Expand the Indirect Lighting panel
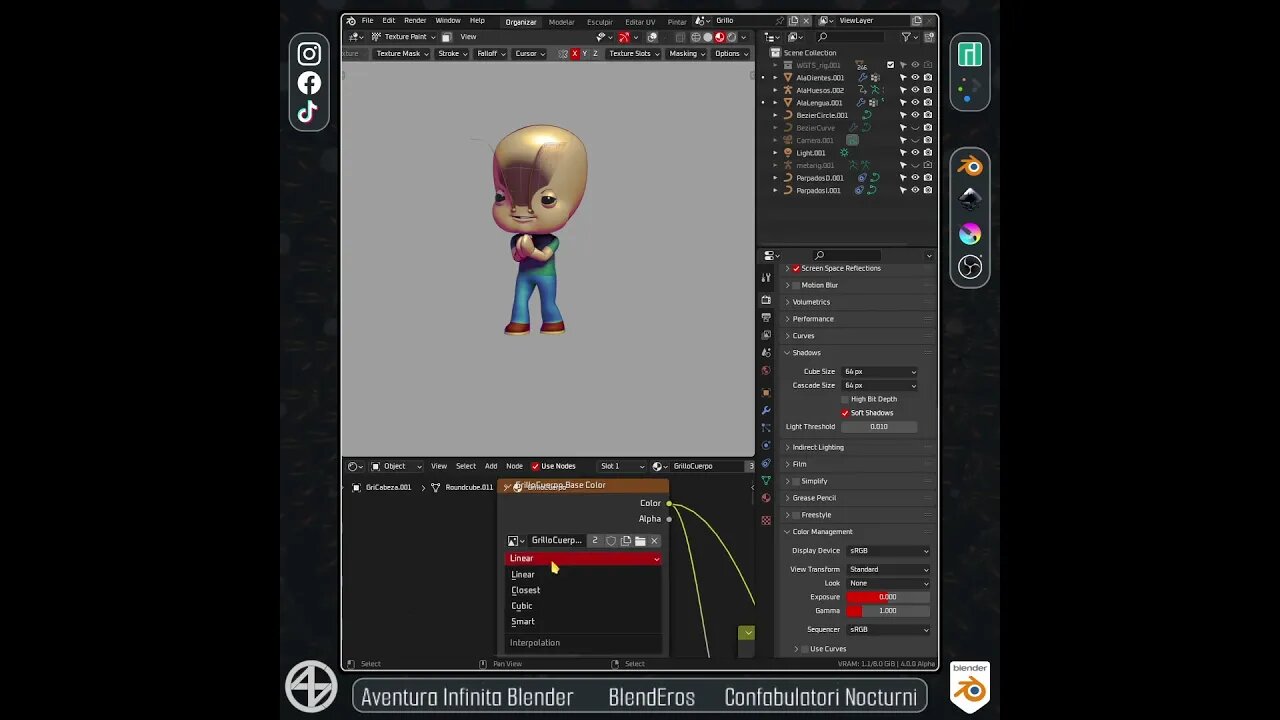Viewport: 1280px width, 720px height. pyautogui.click(x=818, y=447)
